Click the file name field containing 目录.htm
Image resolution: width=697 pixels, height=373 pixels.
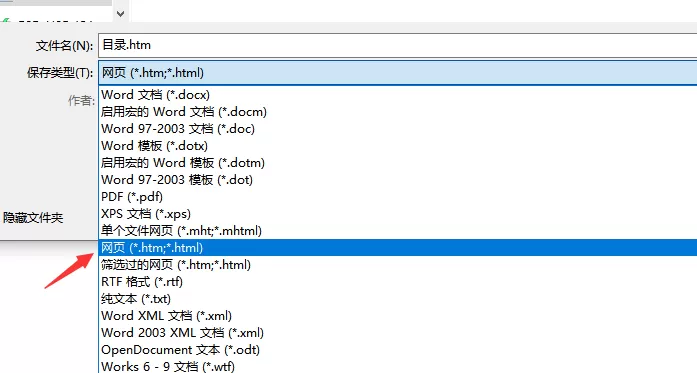pos(397,45)
